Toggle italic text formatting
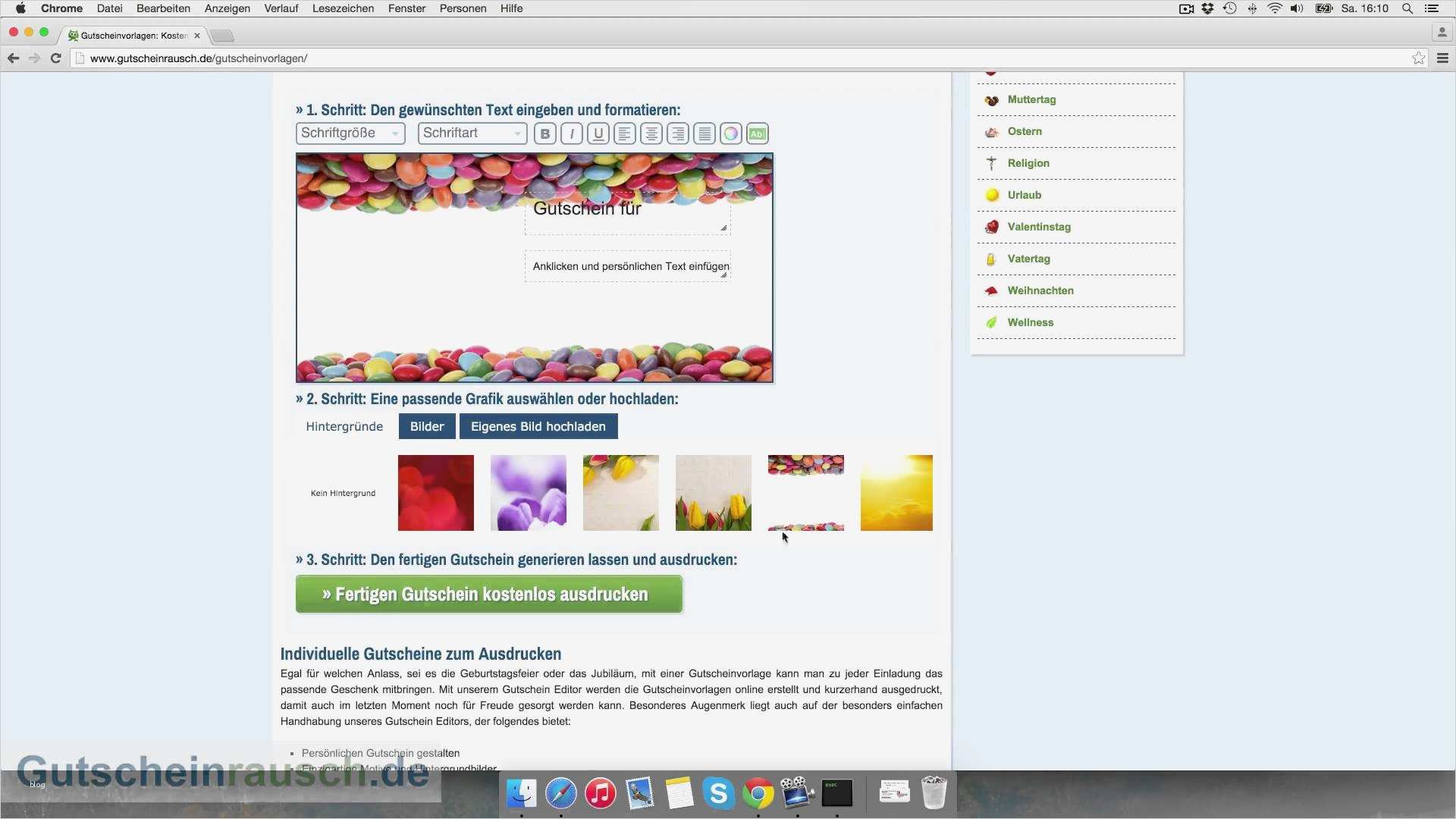 pos(572,134)
